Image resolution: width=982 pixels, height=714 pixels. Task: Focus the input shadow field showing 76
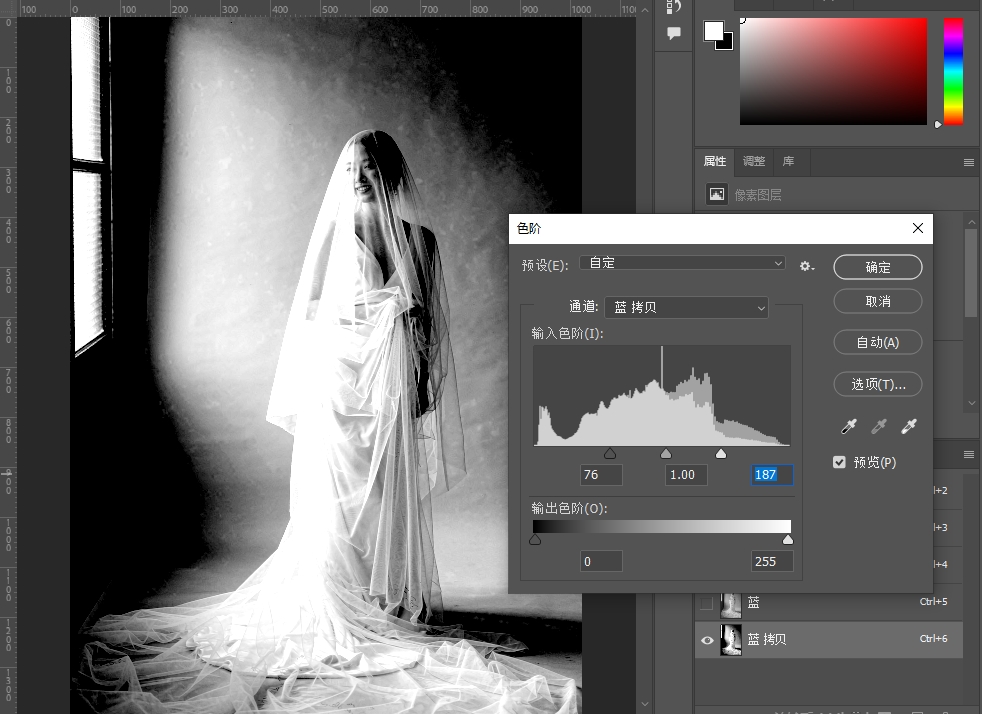(601, 475)
